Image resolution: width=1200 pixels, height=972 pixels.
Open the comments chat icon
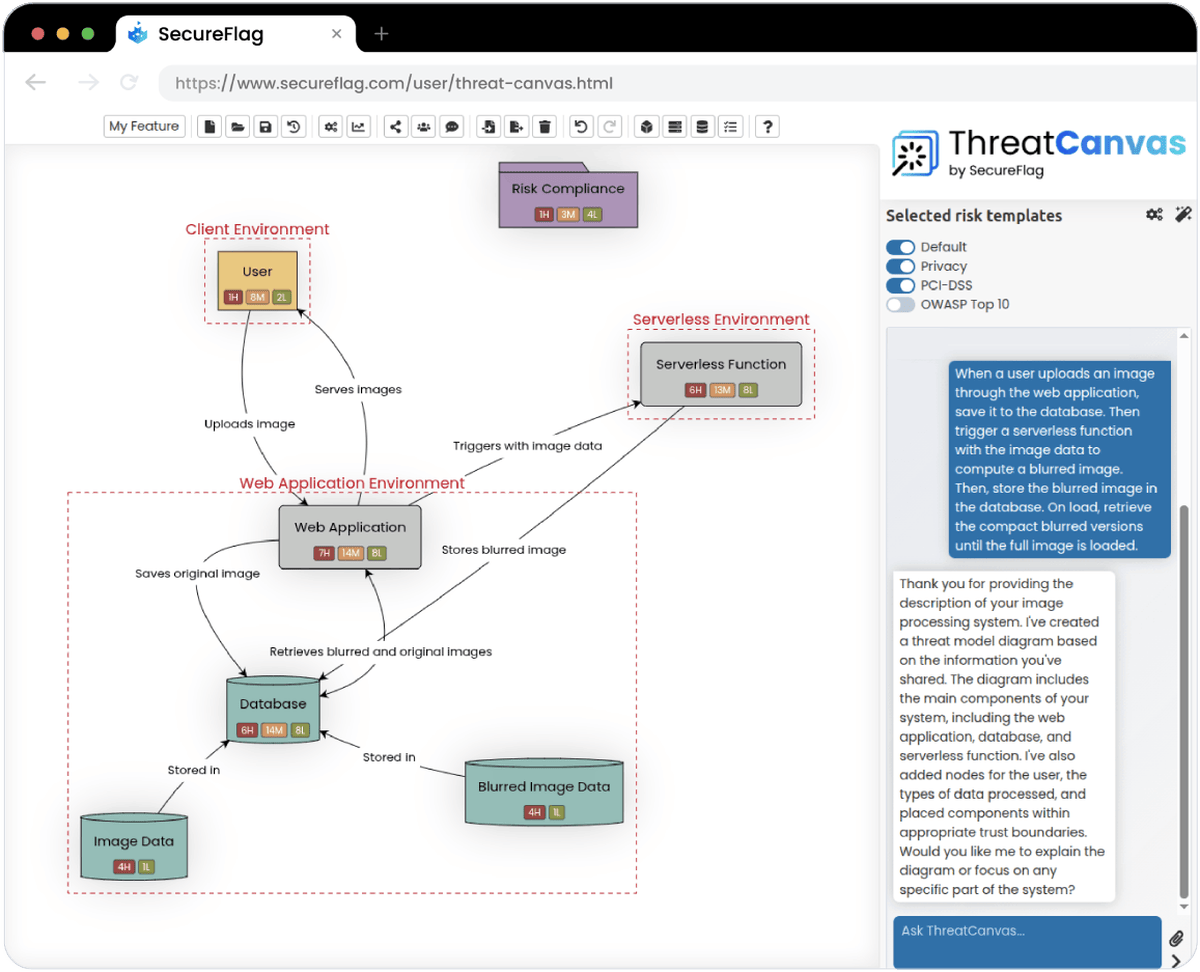pos(452,127)
